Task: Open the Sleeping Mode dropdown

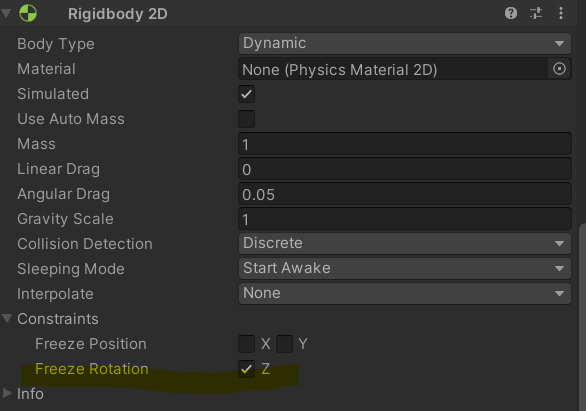Action: pyautogui.click(x=405, y=269)
